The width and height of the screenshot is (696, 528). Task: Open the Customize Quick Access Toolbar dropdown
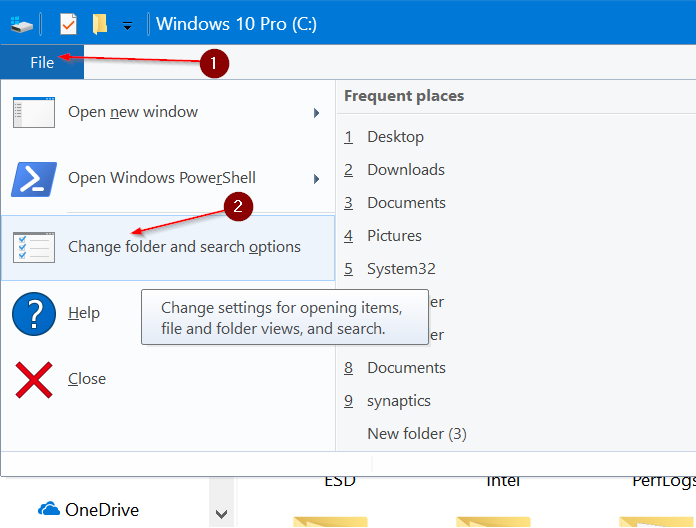(x=127, y=26)
